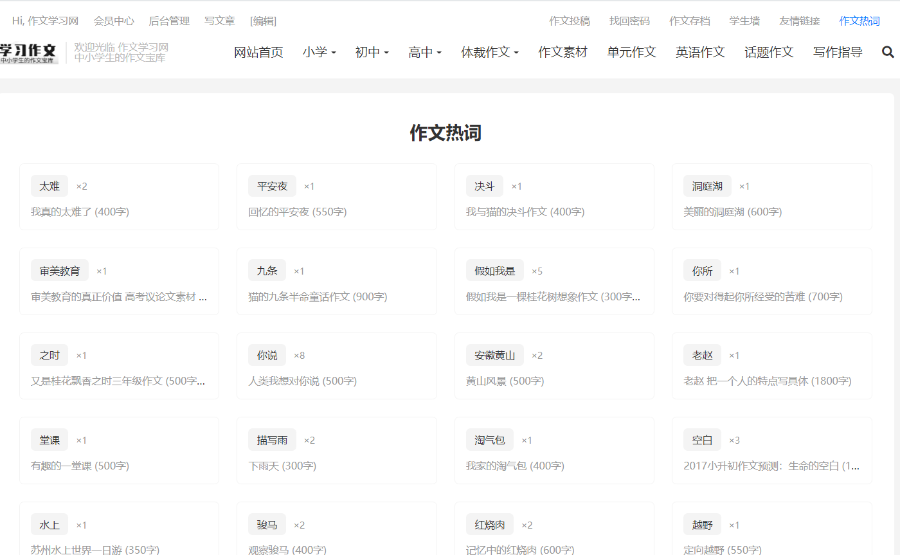Screen dimensions: 900x555
Task: Open the 写作指导 nav item
Action: click(837, 52)
